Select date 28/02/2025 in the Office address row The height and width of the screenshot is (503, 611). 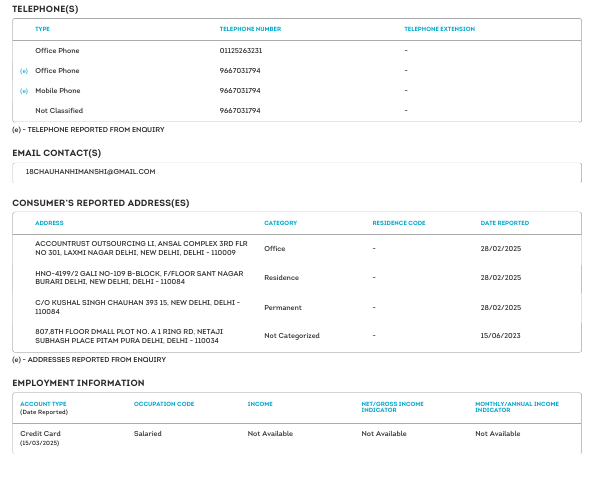501,249
